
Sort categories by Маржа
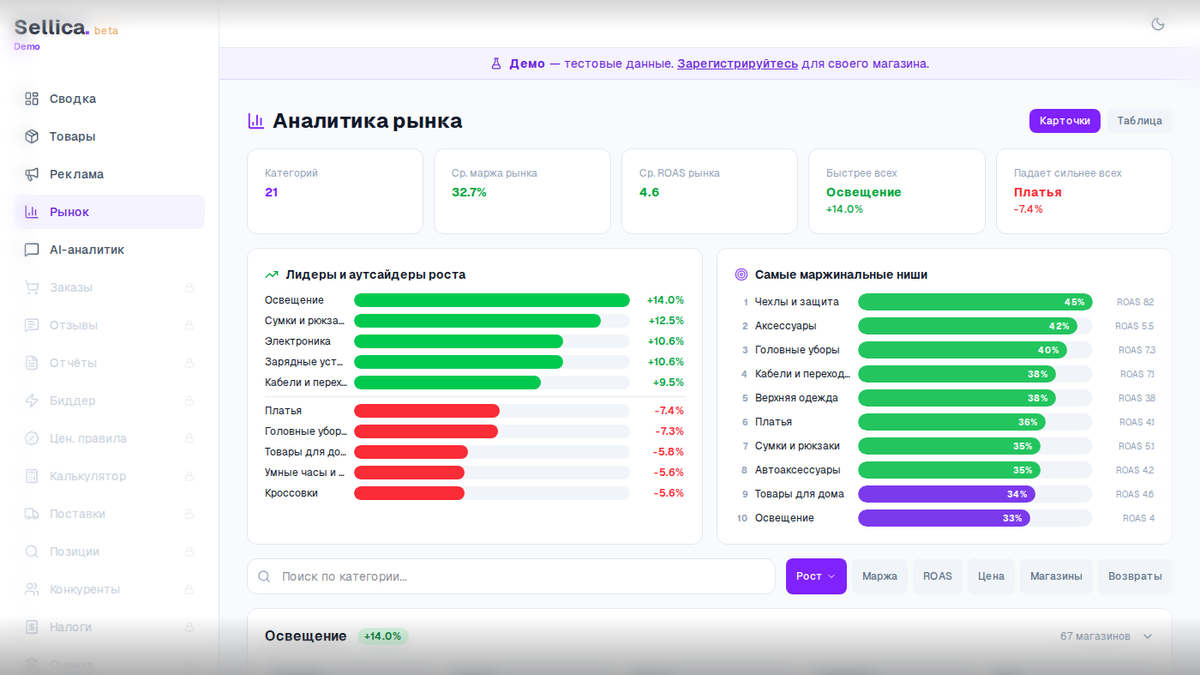point(879,576)
